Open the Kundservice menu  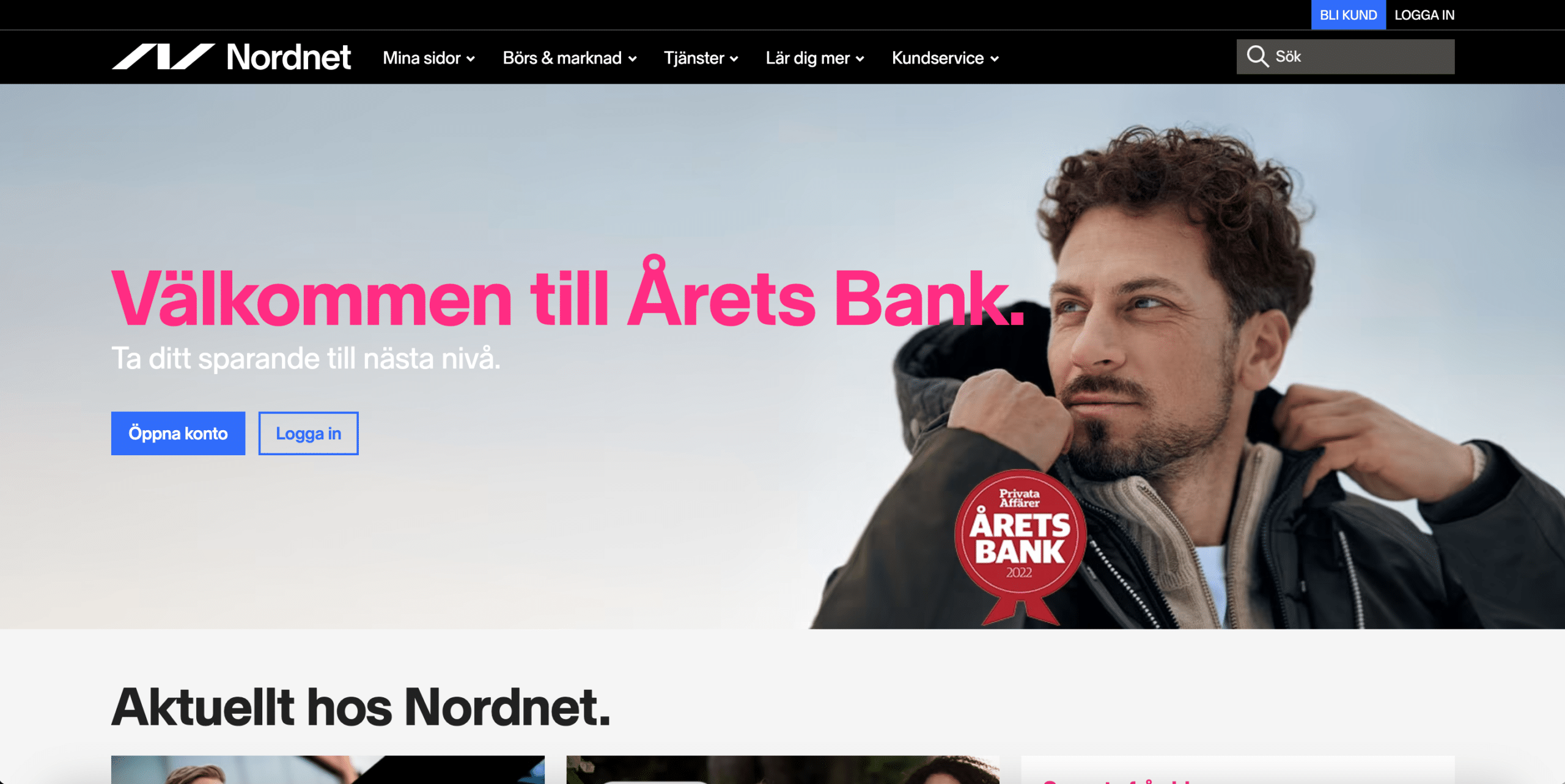945,58
